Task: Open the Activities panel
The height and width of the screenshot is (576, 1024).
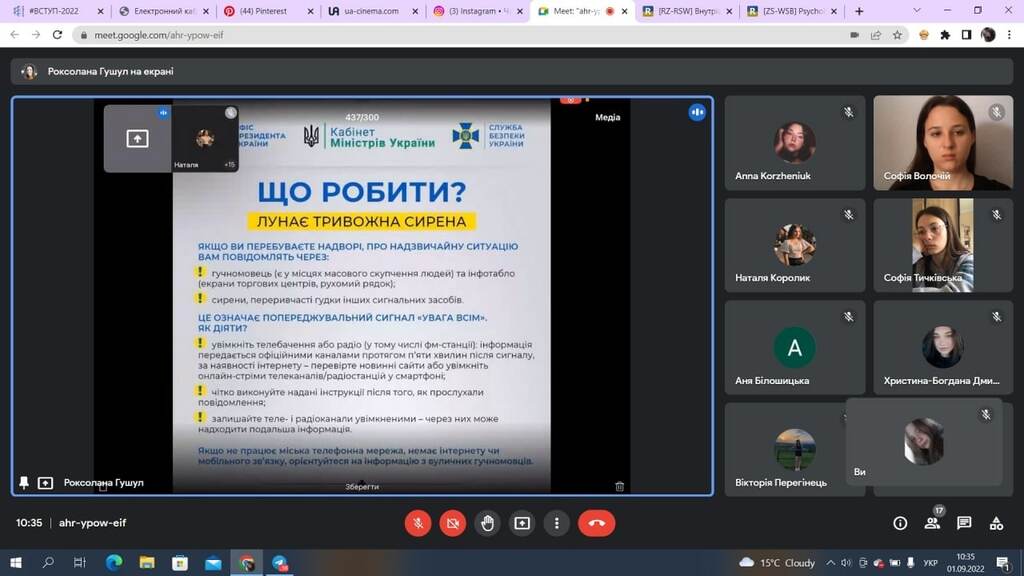Action: [996, 523]
